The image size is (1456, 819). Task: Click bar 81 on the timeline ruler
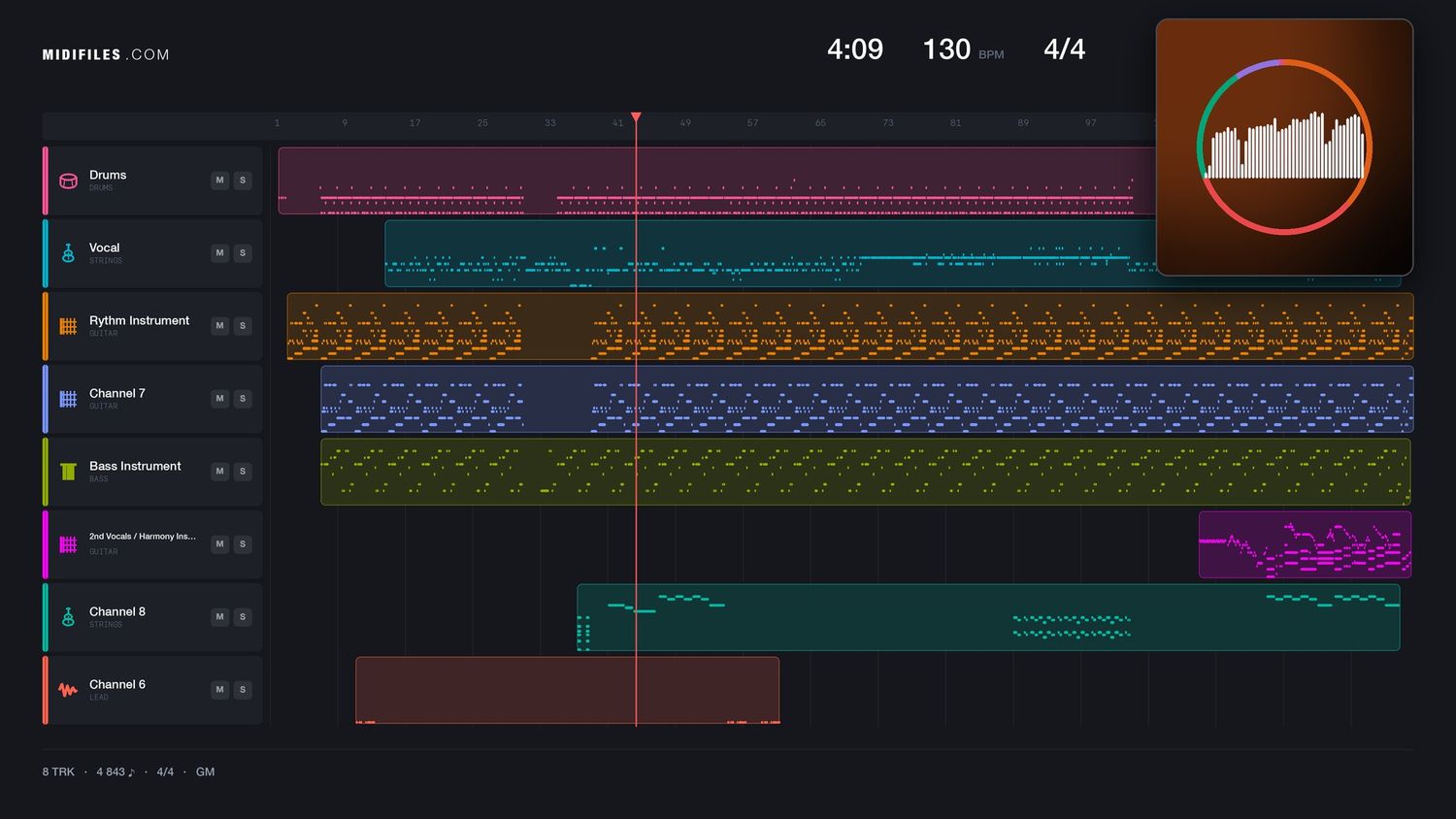[955, 123]
